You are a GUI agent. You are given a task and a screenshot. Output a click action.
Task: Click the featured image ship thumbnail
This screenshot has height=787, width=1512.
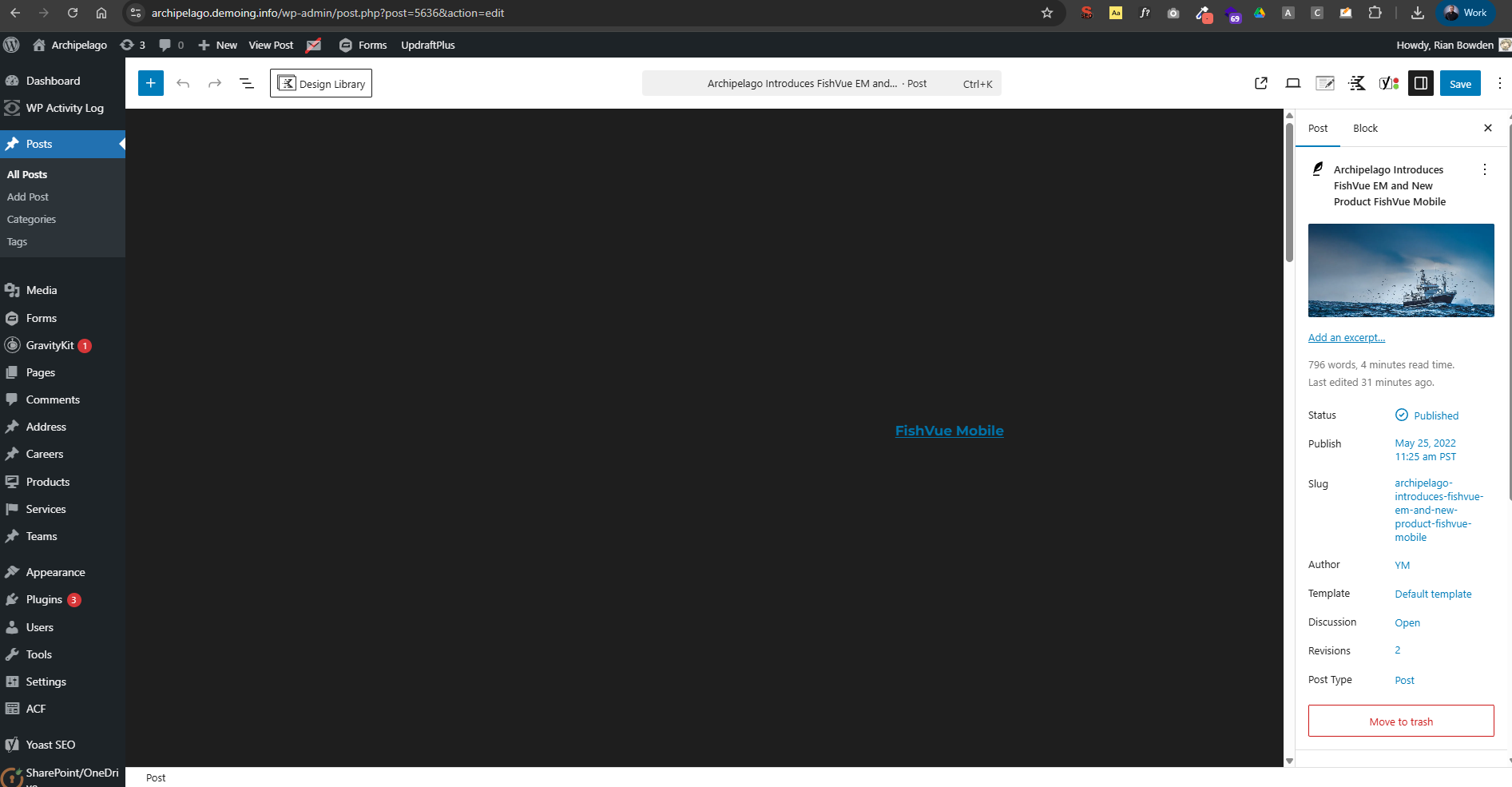tap(1401, 270)
